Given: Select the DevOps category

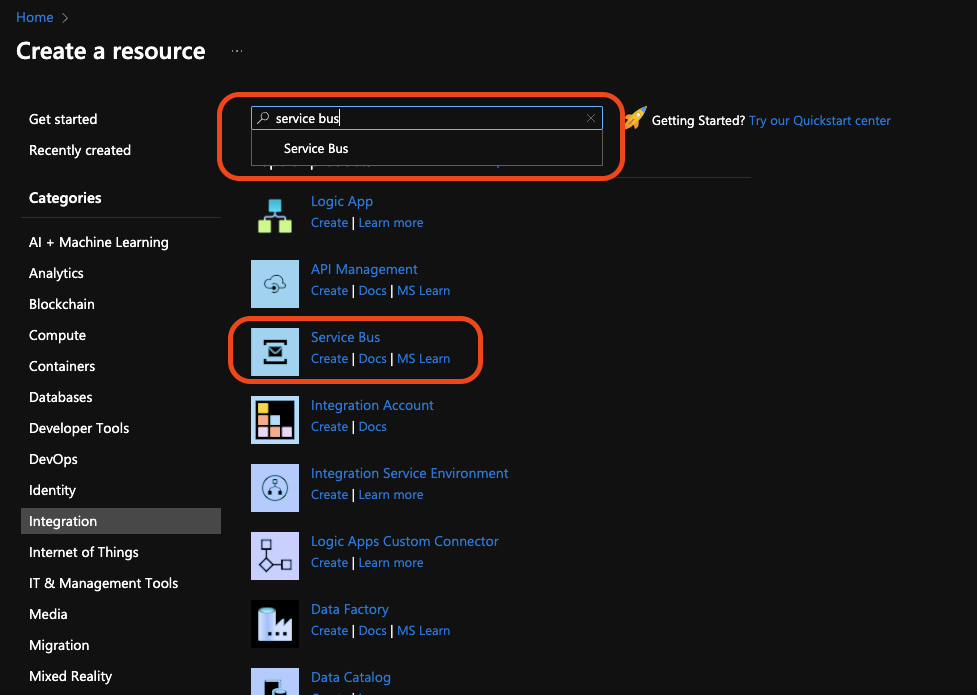Looking at the screenshot, I should (53, 459).
